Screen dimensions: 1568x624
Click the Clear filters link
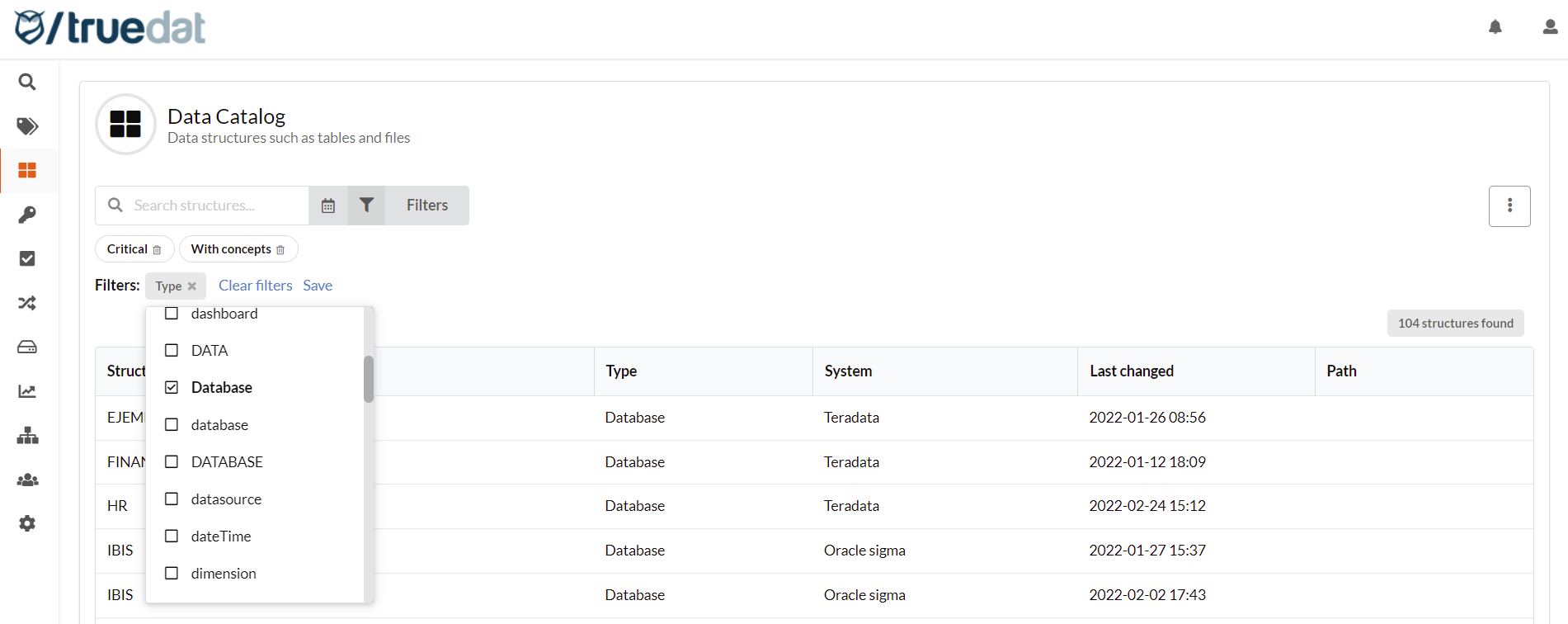point(255,286)
